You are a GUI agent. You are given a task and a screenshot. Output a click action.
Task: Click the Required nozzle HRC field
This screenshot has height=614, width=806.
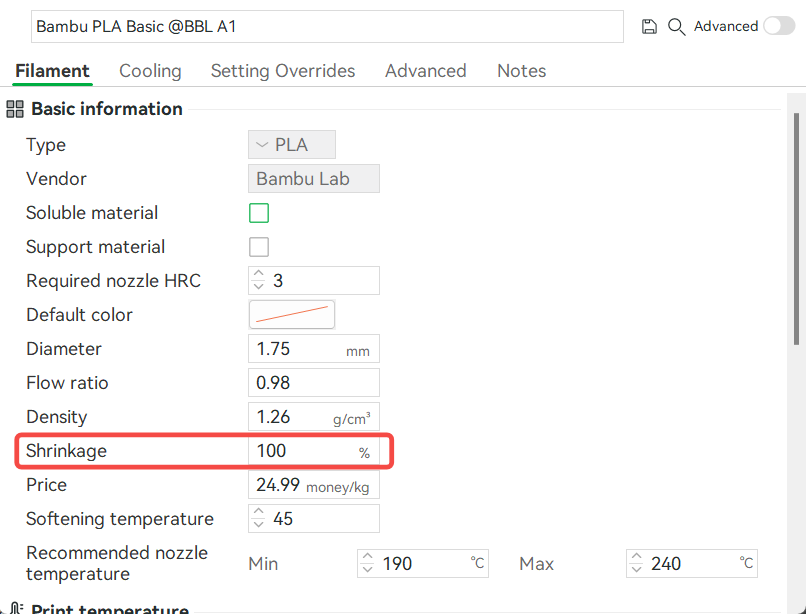click(314, 280)
